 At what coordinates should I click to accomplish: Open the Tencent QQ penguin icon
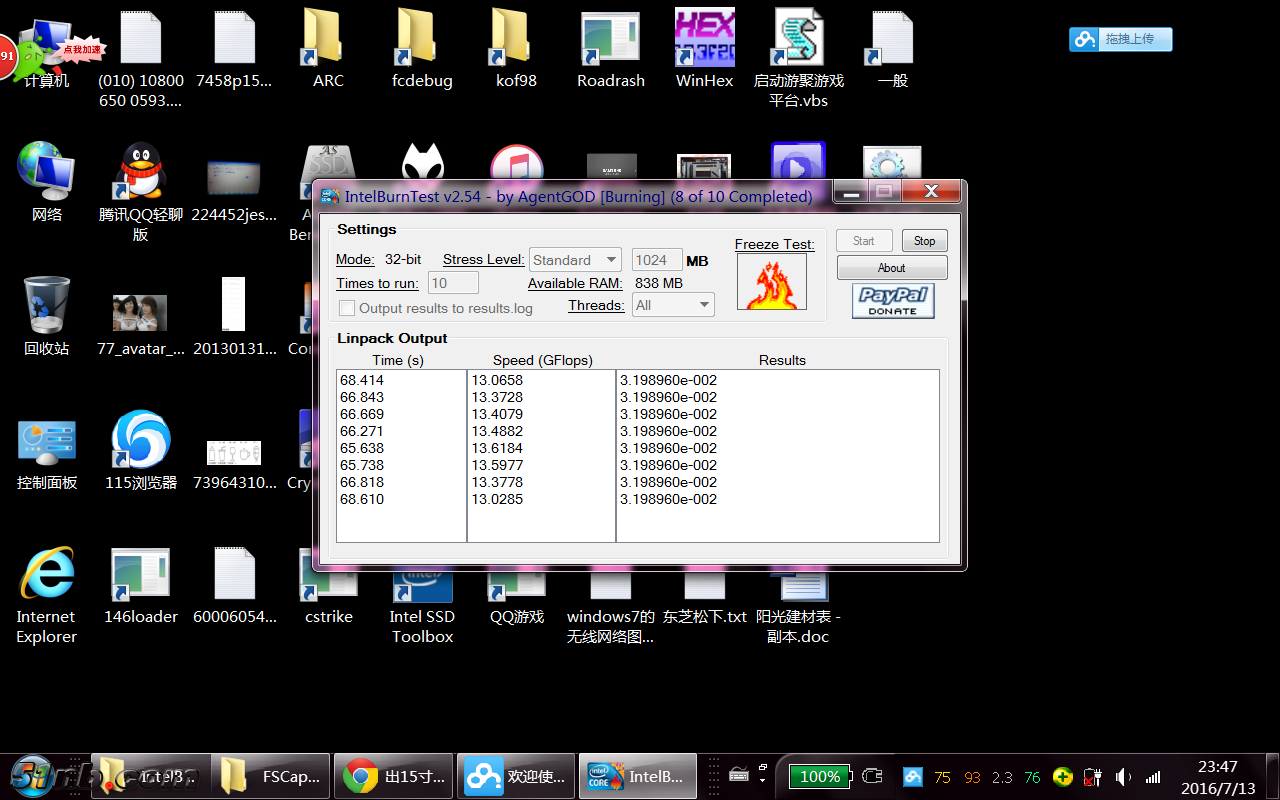pos(140,190)
